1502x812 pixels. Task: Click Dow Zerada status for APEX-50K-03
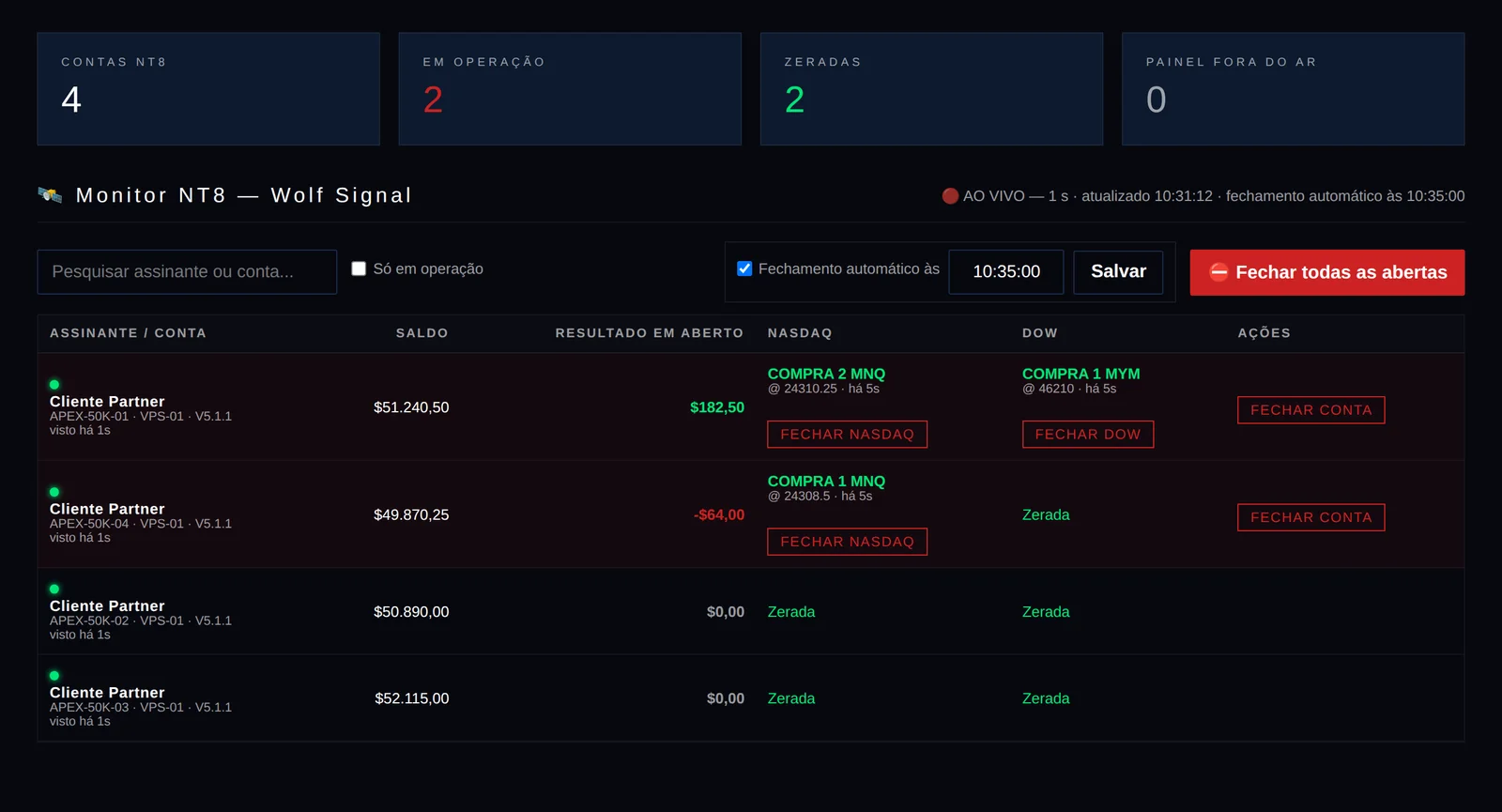tap(1046, 698)
